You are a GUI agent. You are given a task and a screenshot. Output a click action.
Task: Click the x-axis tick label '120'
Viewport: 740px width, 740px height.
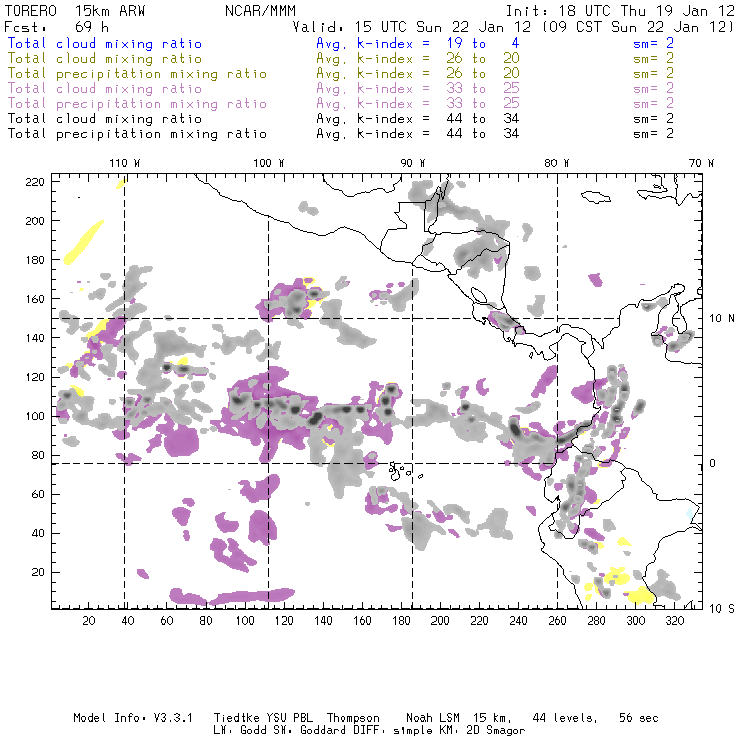point(284,621)
